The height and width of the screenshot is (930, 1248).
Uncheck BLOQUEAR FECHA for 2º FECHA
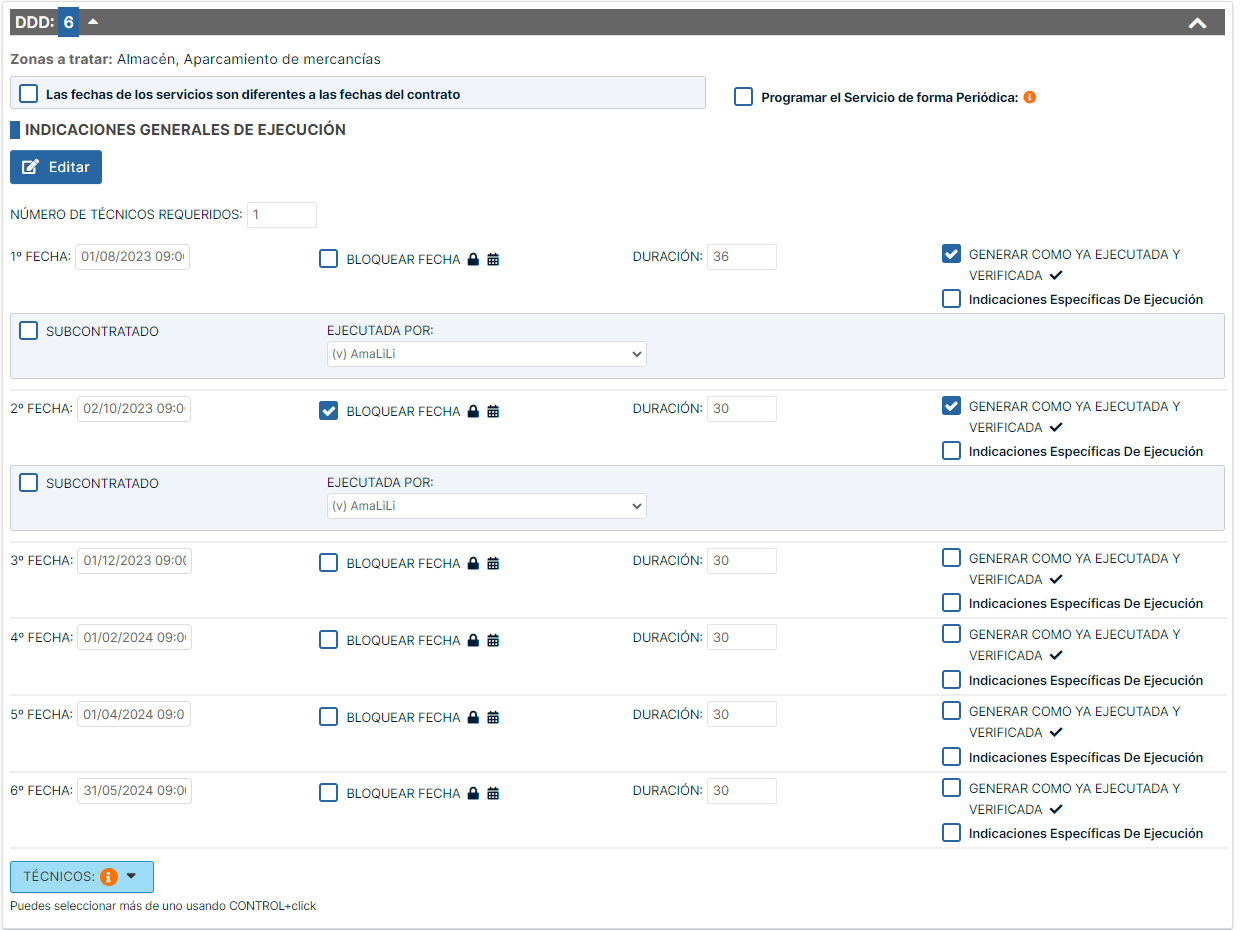(x=328, y=411)
